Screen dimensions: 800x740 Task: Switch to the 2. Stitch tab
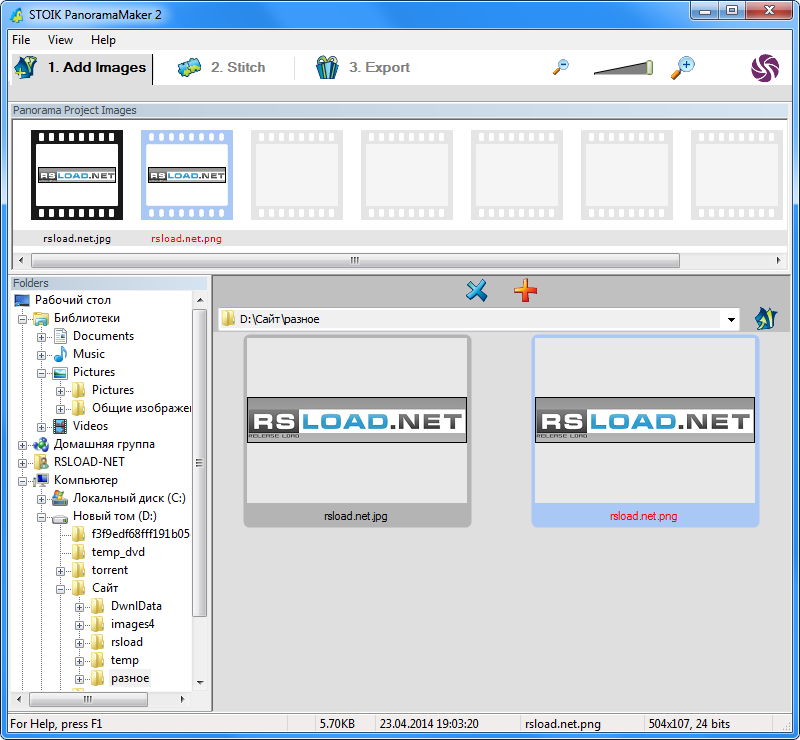point(221,67)
